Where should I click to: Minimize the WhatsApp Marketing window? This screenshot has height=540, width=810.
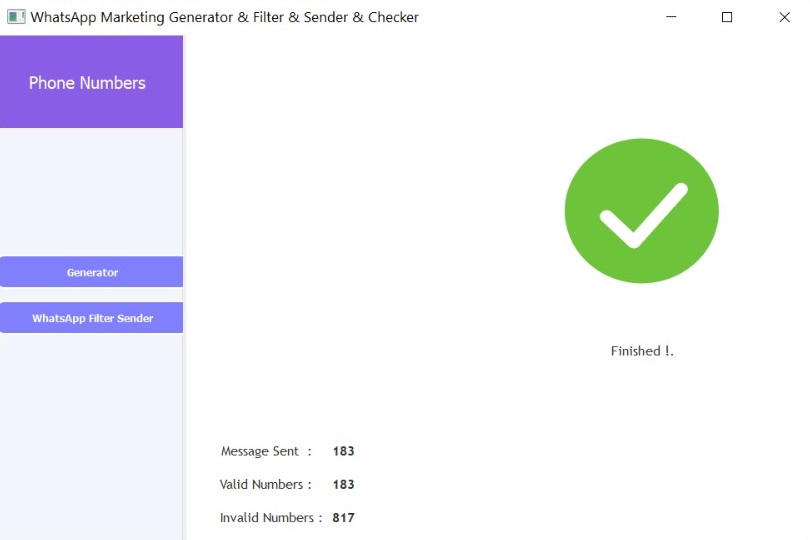pos(671,17)
